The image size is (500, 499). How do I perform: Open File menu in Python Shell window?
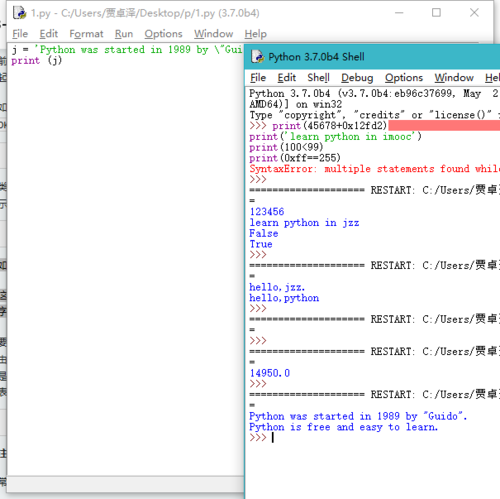point(258,78)
